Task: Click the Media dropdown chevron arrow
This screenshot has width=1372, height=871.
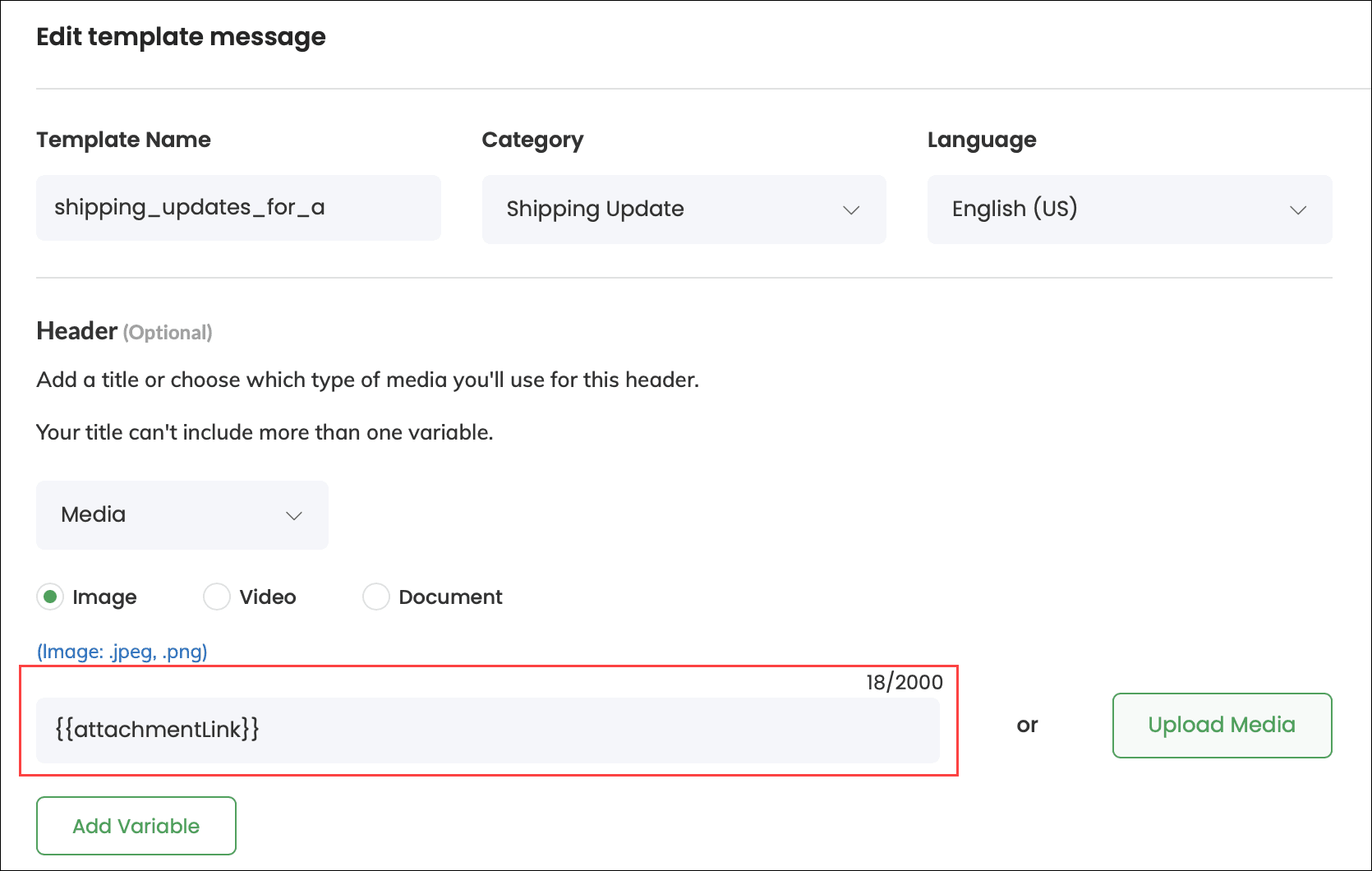Action: 293,515
